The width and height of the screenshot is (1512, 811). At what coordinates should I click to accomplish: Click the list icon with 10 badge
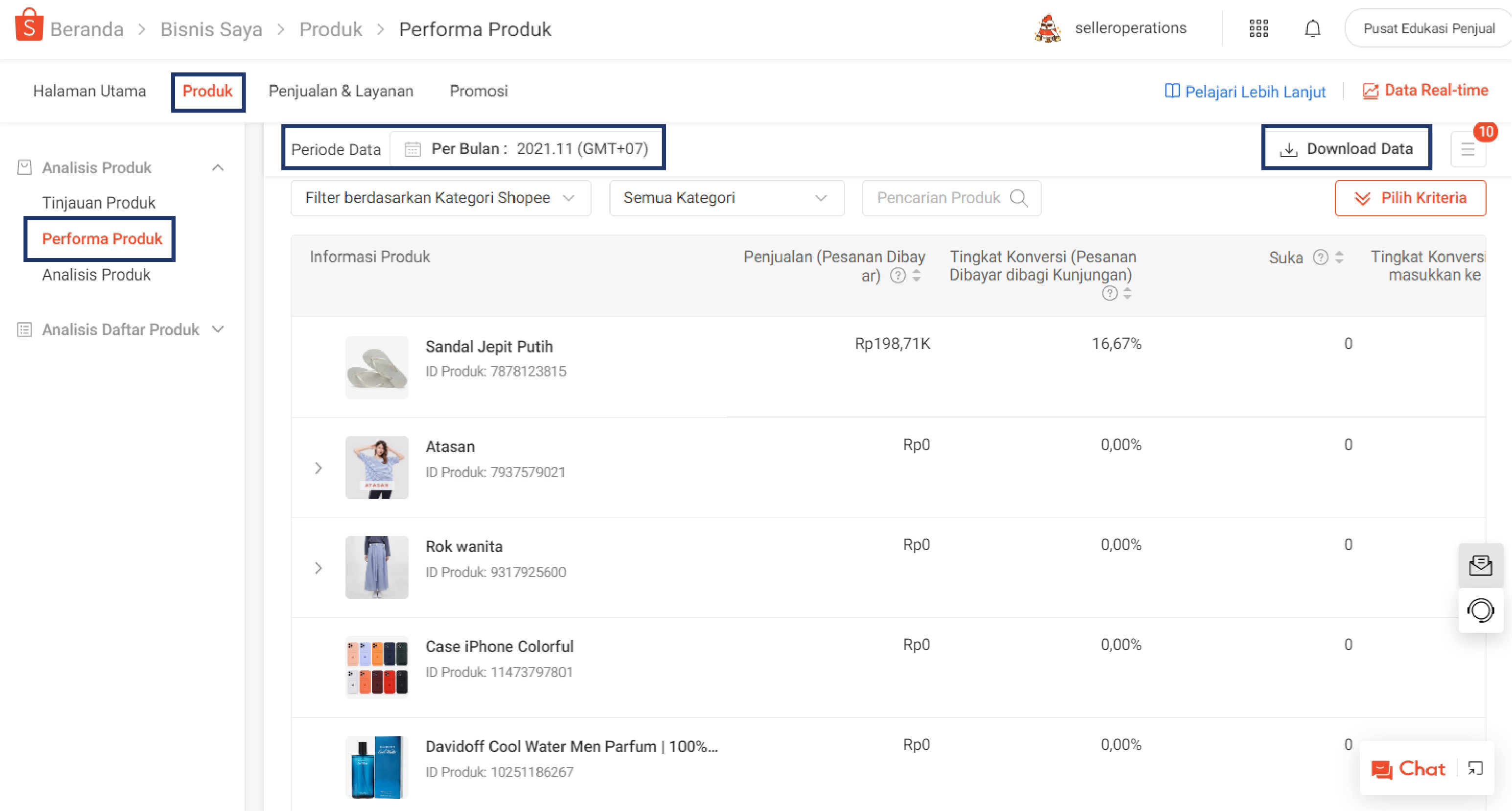click(1468, 149)
